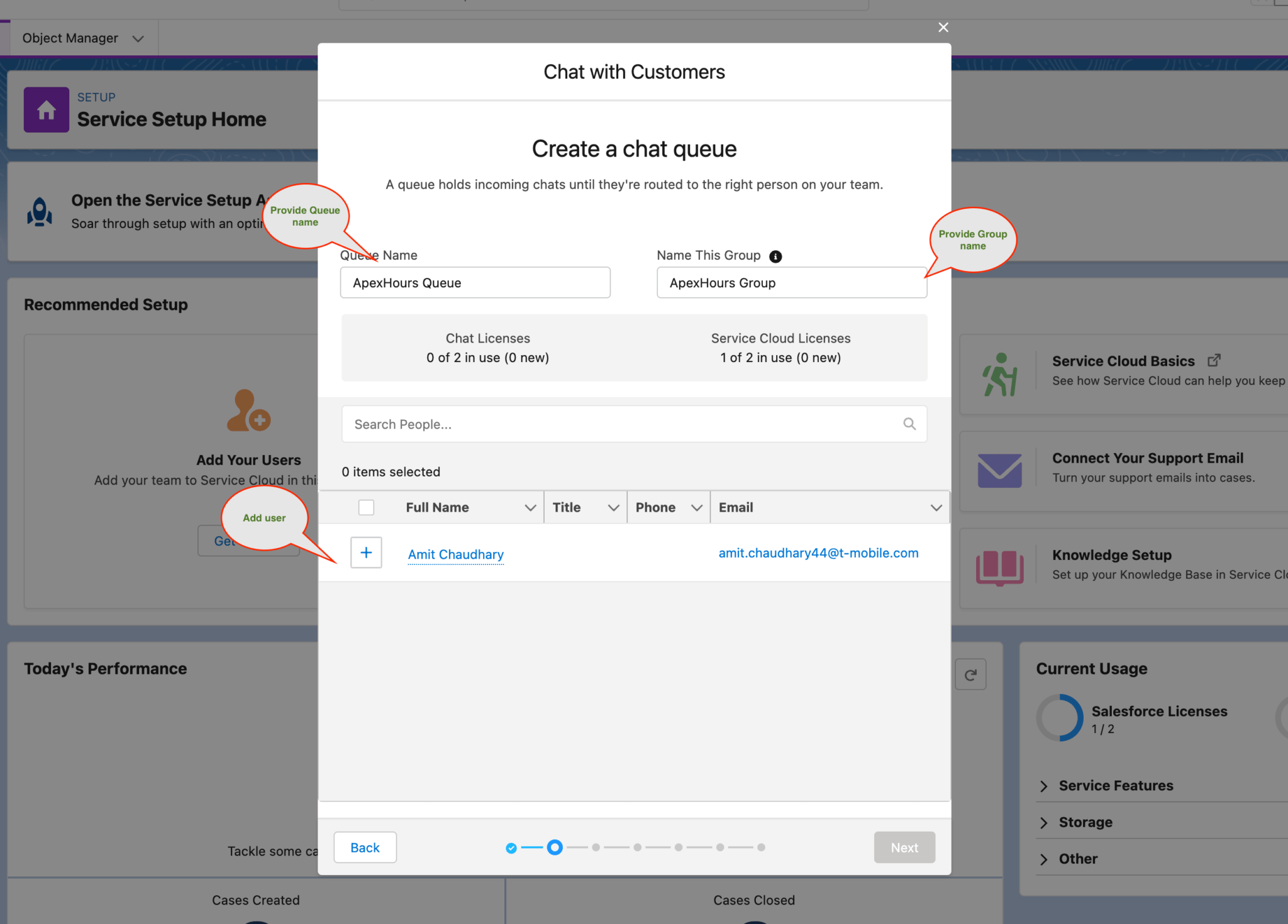Toggle the select-all checkbox in the table header
This screenshot has width=1288, height=924.
coord(366,507)
